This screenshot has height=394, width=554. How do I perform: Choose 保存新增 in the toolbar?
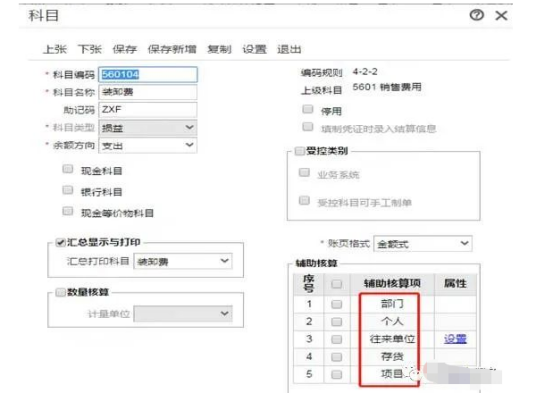172,49
